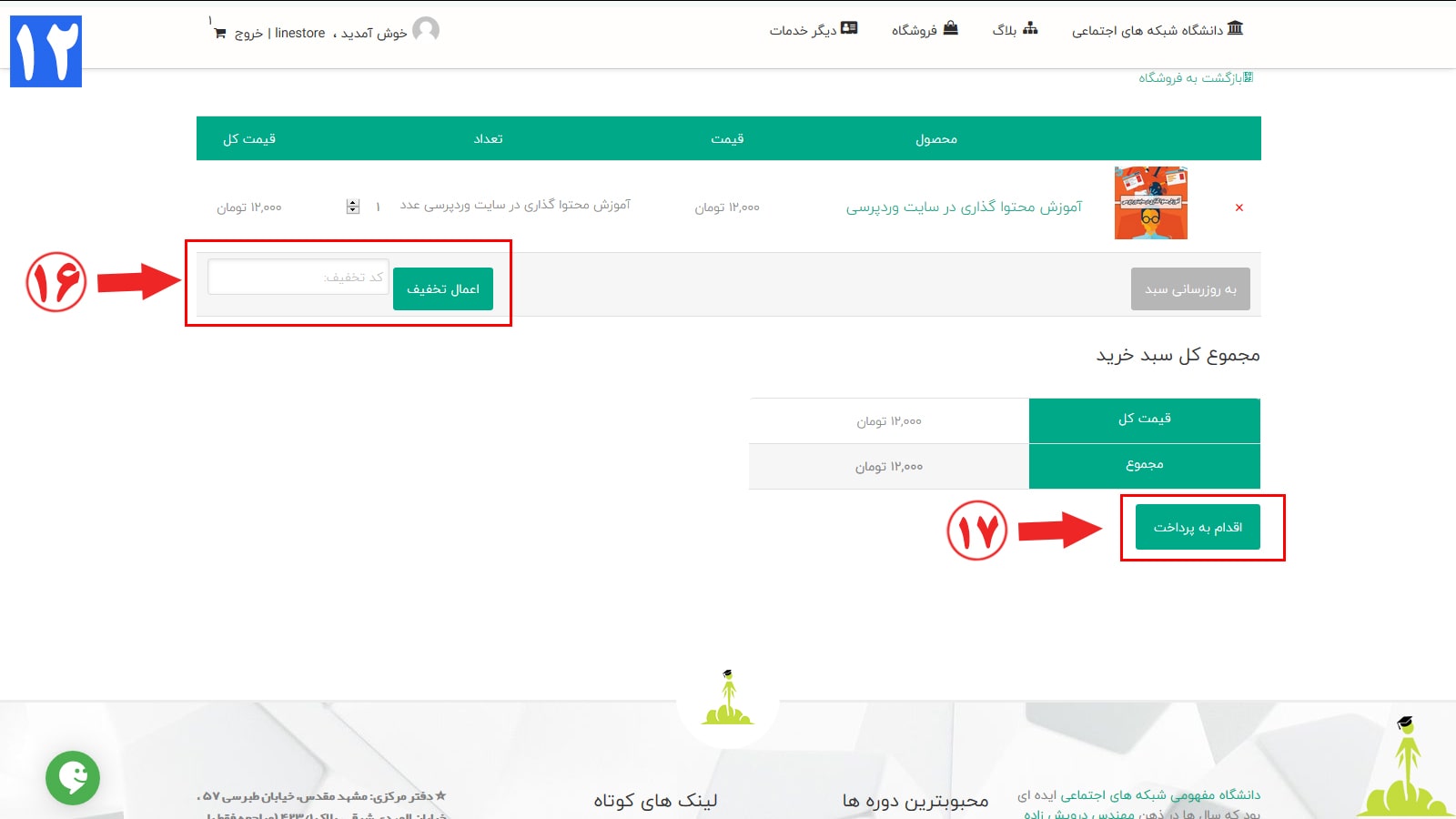Click the محبوبترین دوره ها footer heading
Image resolution: width=1456 pixels, height=819 pixels.
point(915,801)
